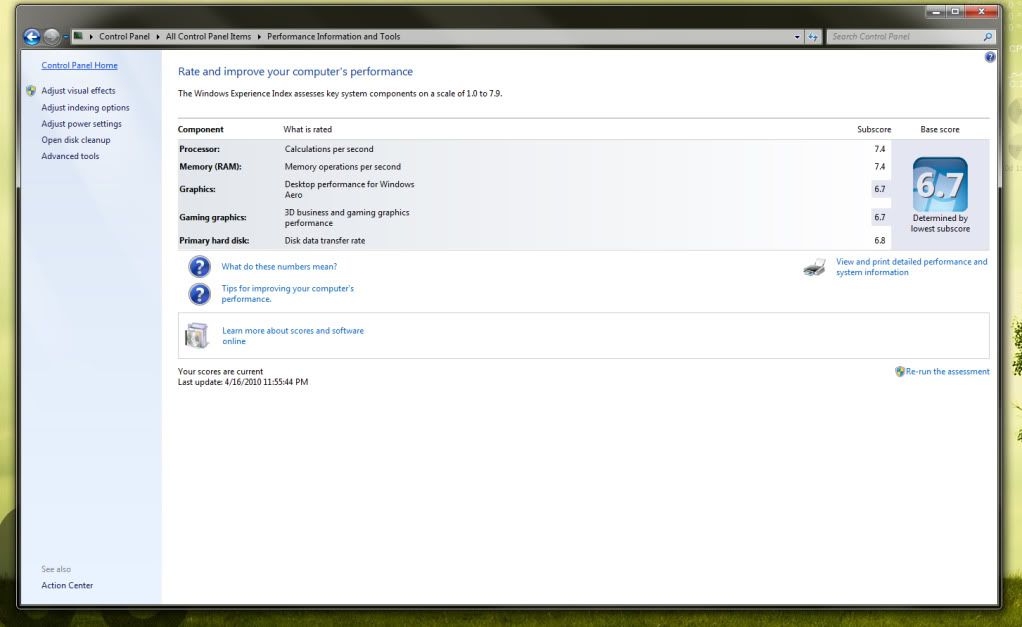Select Performance Information and Tools breadcrumb
This screenshot has height=627, width=1022.
333,37
